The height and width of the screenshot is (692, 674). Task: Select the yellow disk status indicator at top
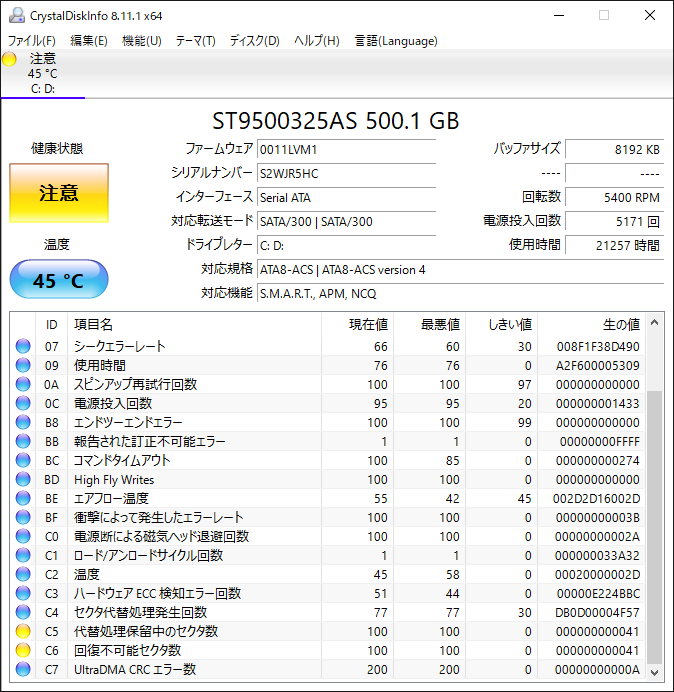tap(9, 59)
